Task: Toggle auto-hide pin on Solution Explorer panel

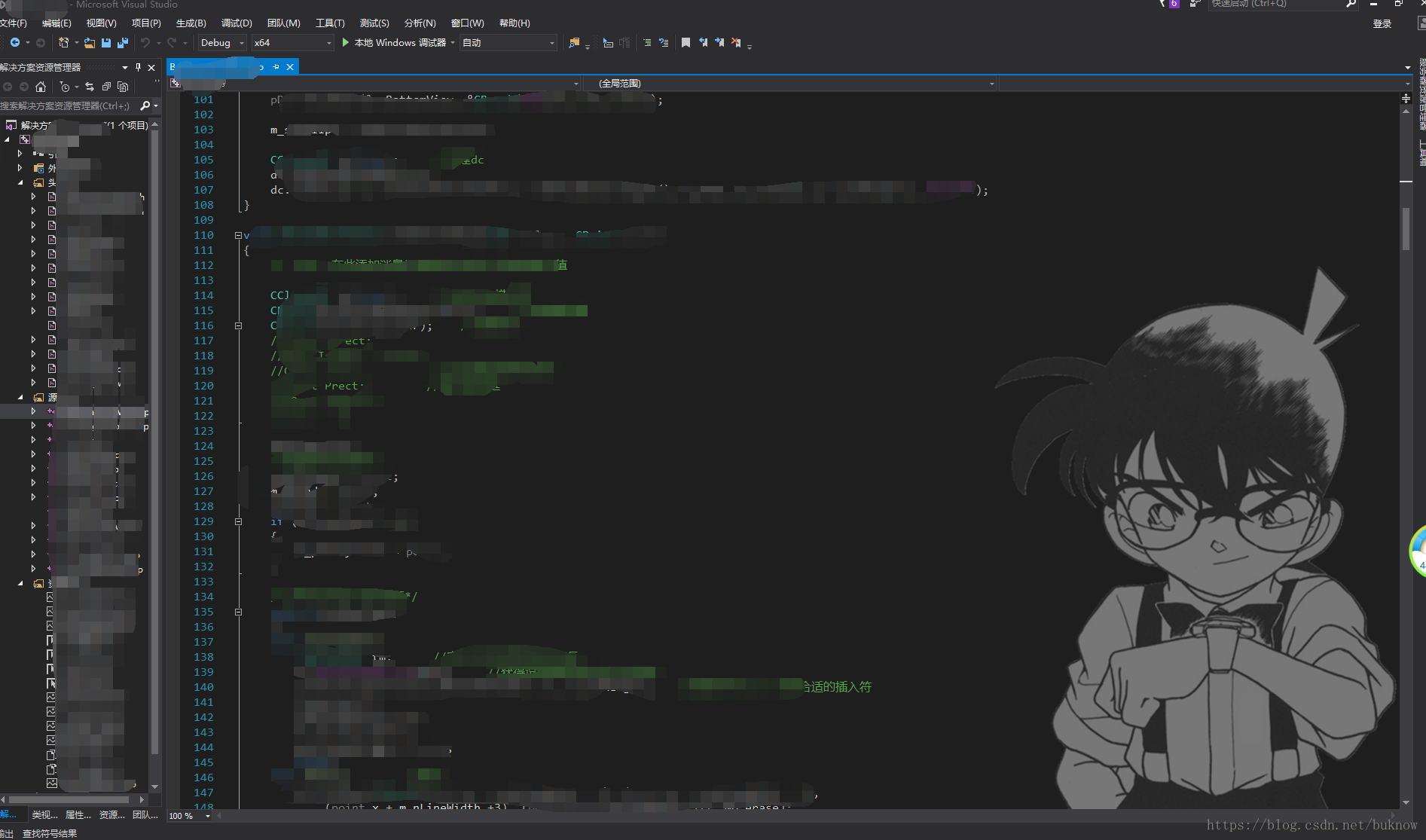Action: coord(138,67)
